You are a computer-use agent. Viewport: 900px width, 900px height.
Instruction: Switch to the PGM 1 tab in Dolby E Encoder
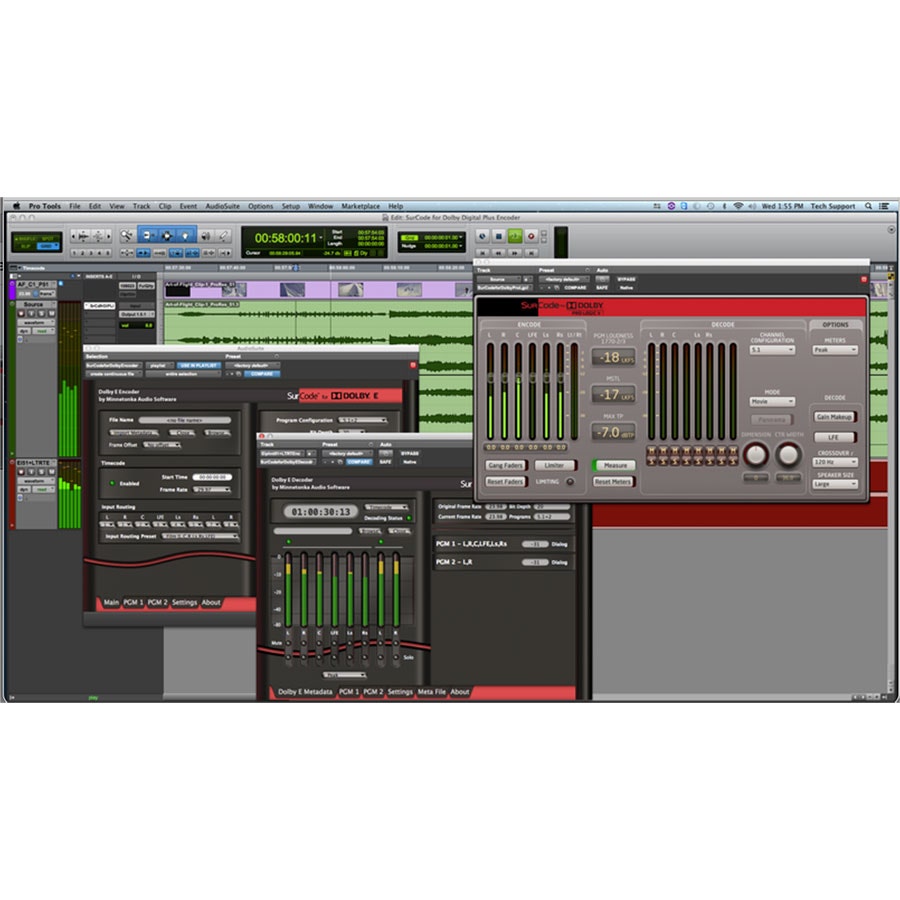point(133,602)
